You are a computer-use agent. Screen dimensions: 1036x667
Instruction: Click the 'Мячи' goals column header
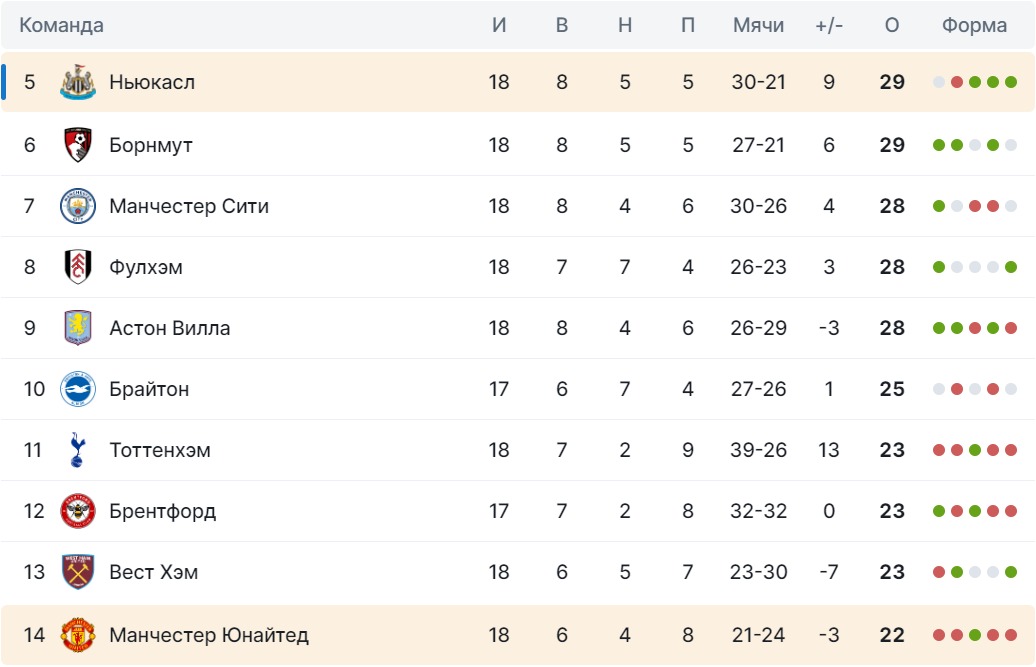(x=758, y=26)
